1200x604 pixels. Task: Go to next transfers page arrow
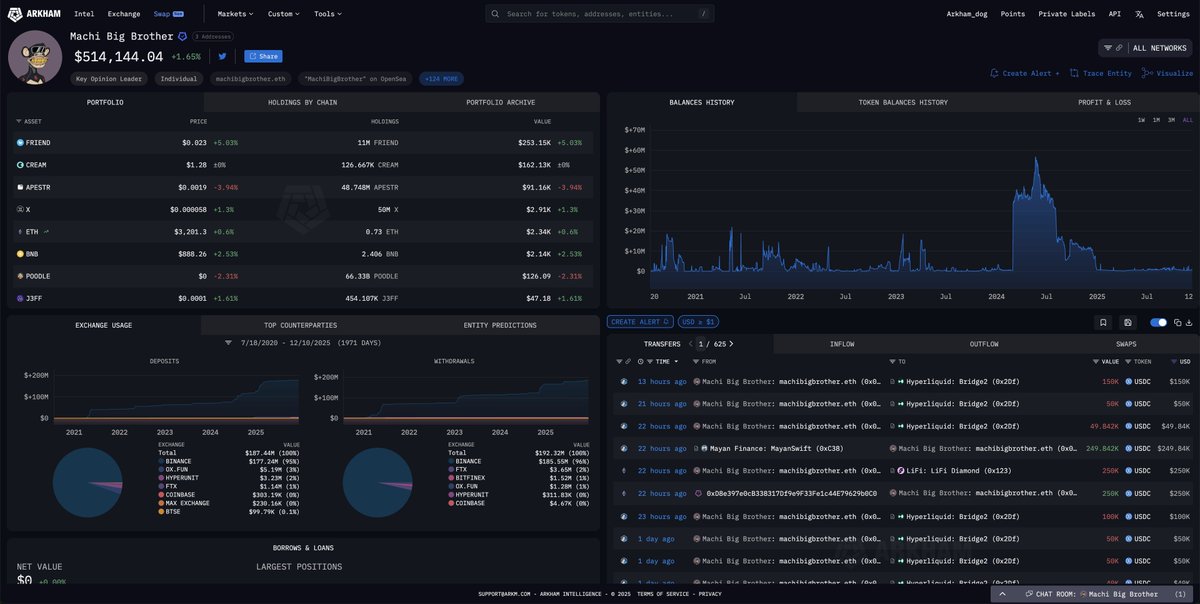731,343
